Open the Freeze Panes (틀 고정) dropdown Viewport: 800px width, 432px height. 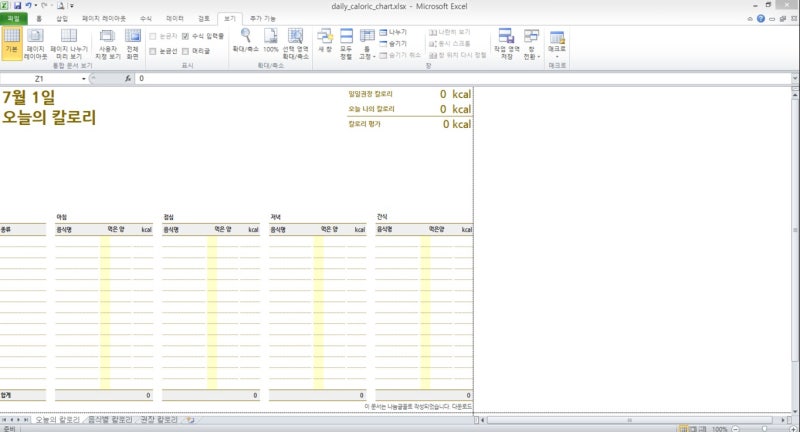(x=367, y=44)
